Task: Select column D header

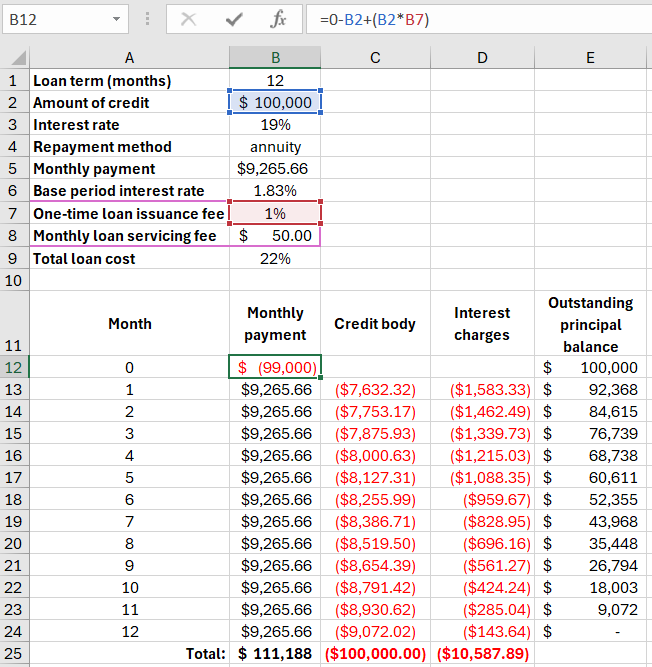Action: [x=482, y=57]
